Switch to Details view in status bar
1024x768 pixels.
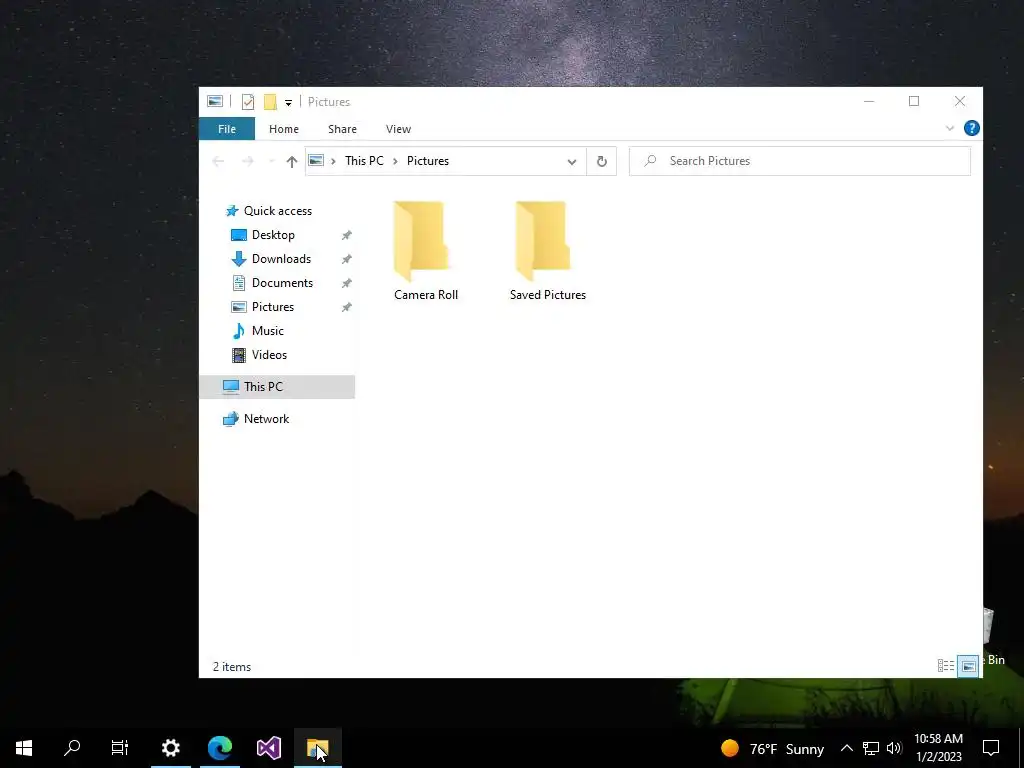946,666
